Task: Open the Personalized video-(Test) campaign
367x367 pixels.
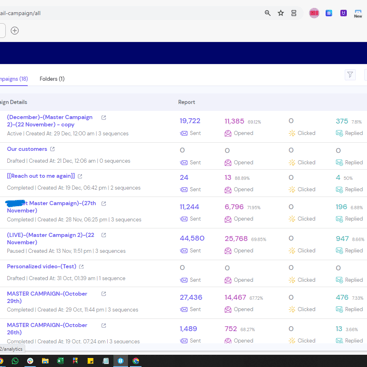Action: (x=41, y=266)
